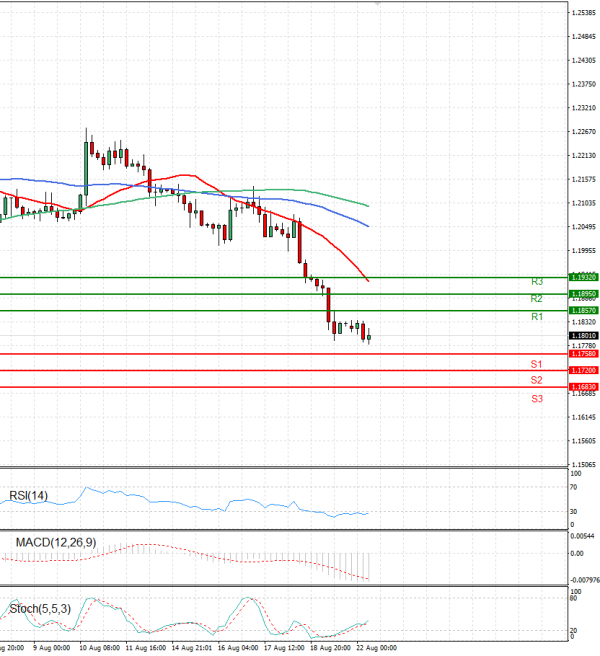Select the 1.20495 price axis value
The height and width of the screenshot is (656, 600).
[x=584, y=227]
